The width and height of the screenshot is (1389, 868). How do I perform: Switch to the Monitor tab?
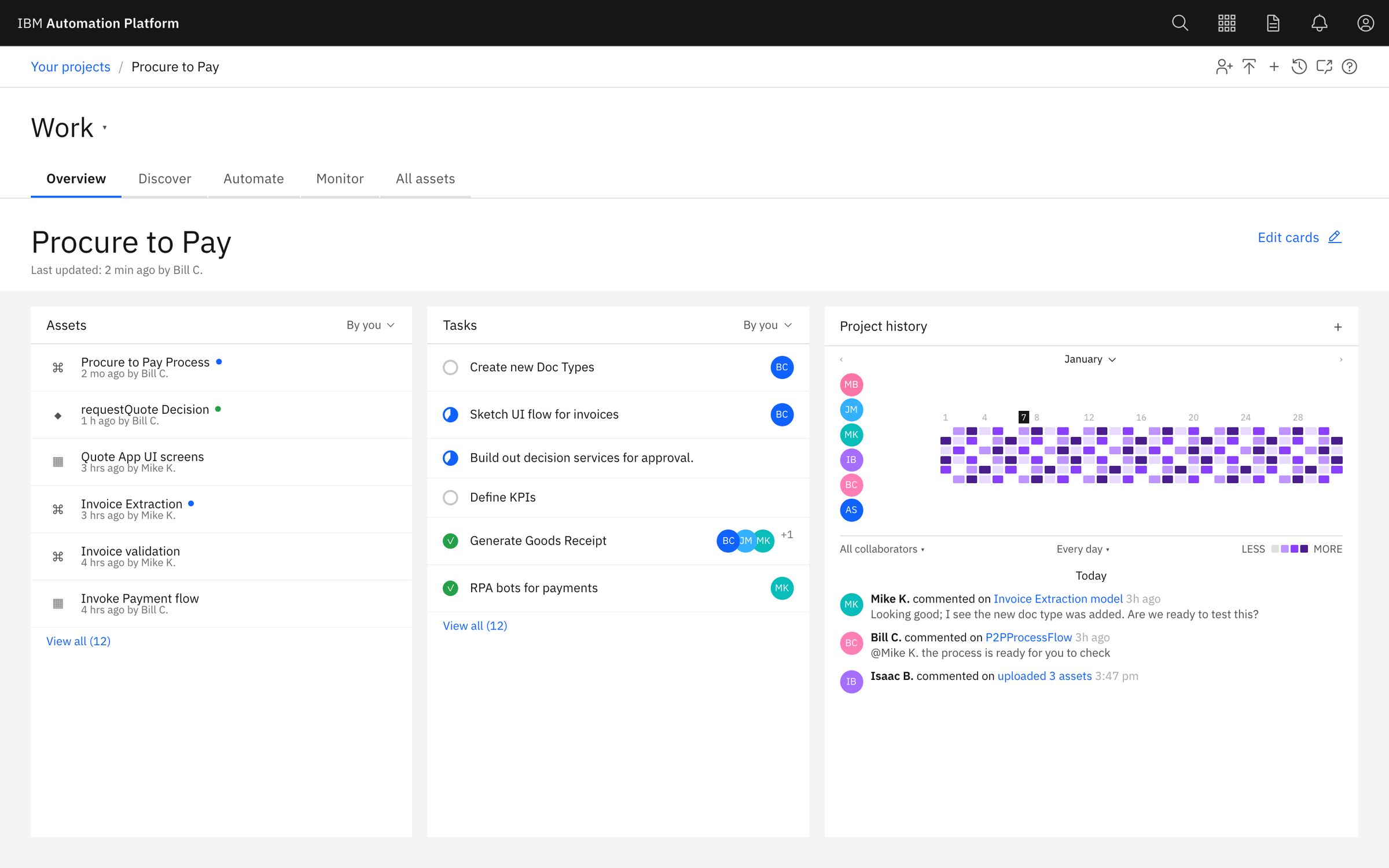point(340,179)
